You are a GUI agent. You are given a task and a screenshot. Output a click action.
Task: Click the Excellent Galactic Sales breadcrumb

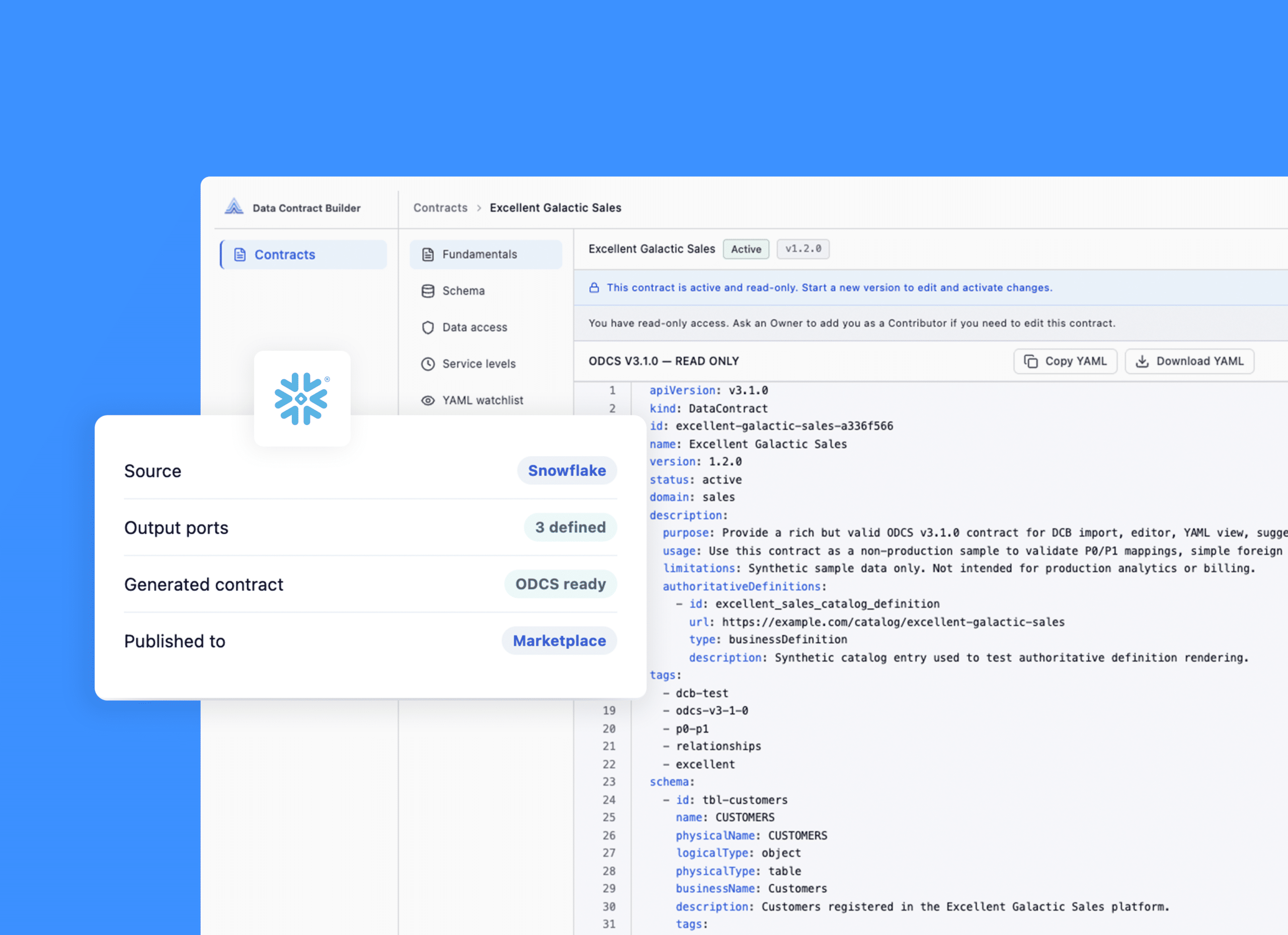pyautogui.click(x=555, y=208)
